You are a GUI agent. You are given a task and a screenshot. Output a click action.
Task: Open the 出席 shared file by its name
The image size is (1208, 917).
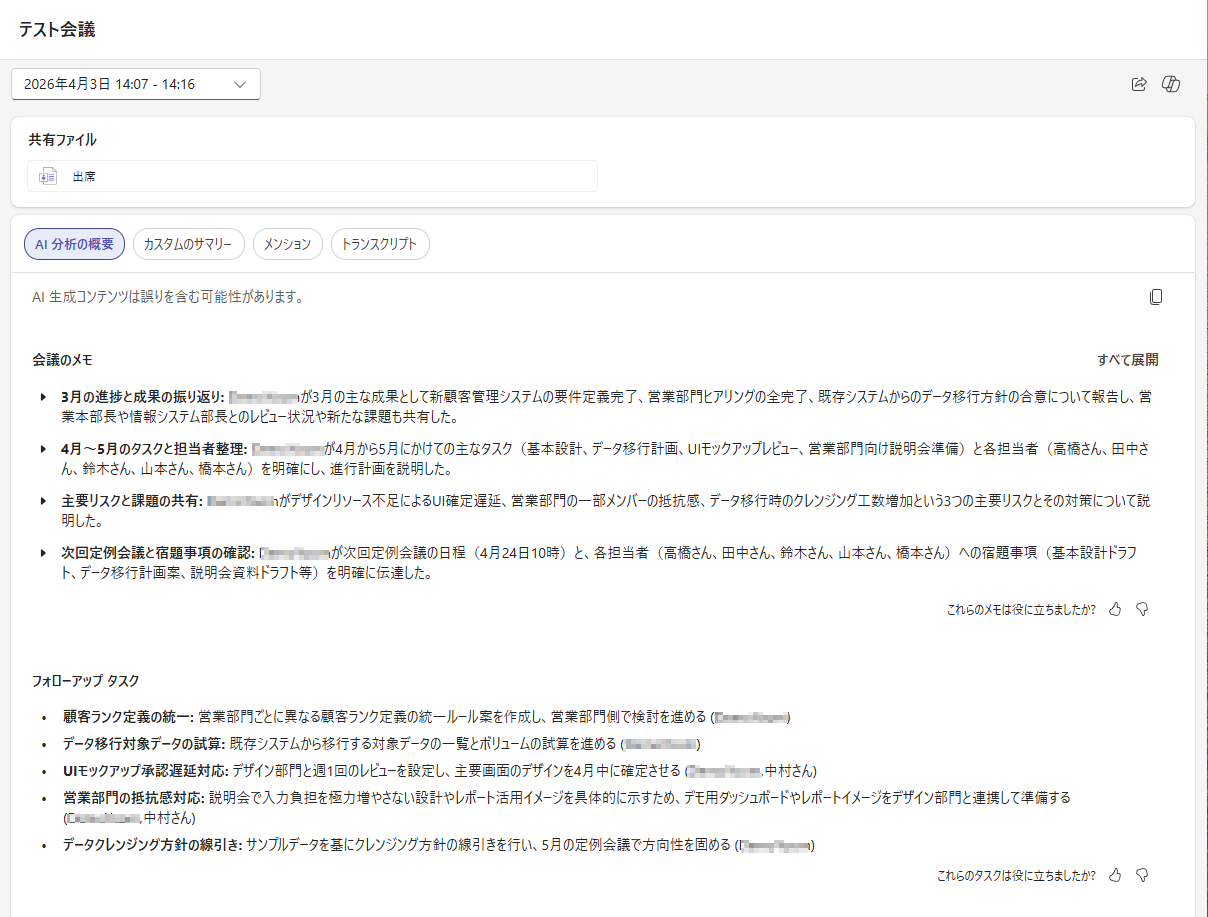[84, 176]
